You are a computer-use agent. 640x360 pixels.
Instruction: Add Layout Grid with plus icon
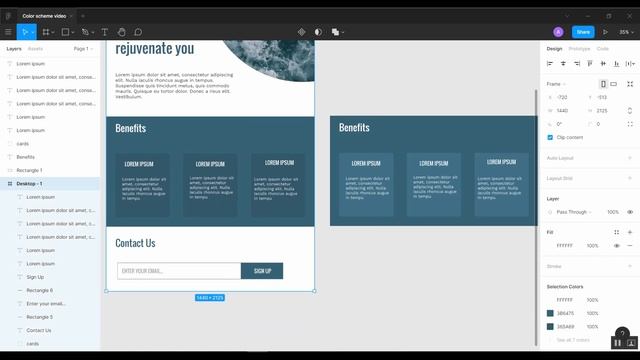pos(630,178)
